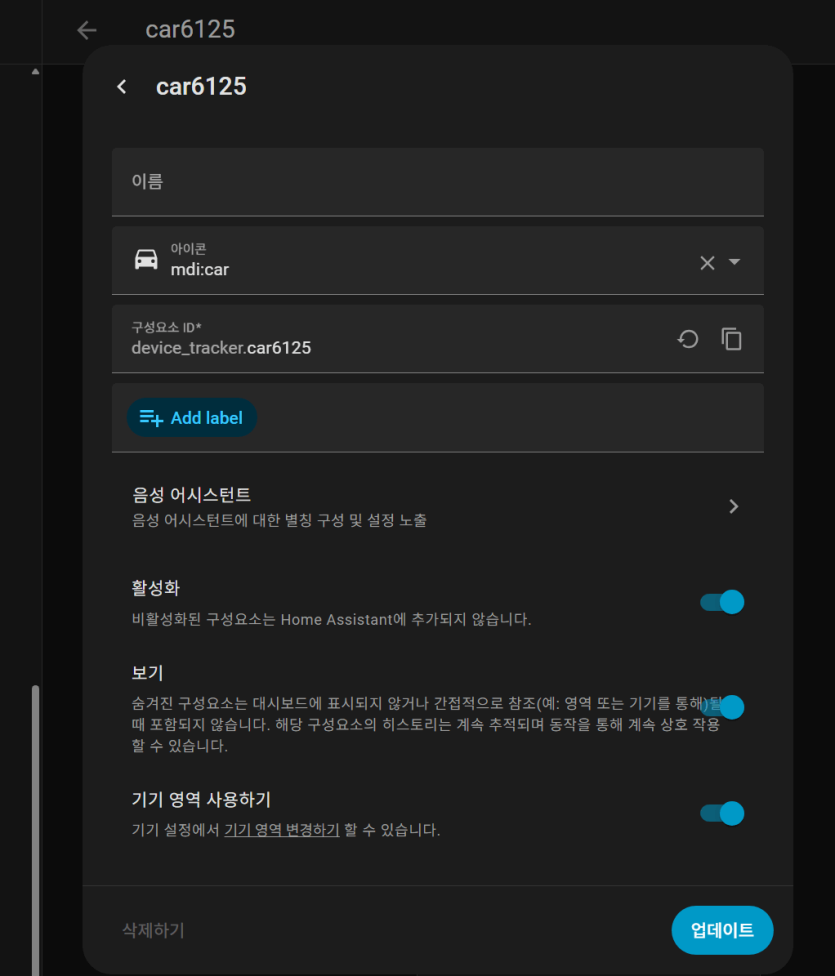The width and height of the screenshot is (835, 976).
Task: Click the 업데이트 button
Action: pos(722,930)
